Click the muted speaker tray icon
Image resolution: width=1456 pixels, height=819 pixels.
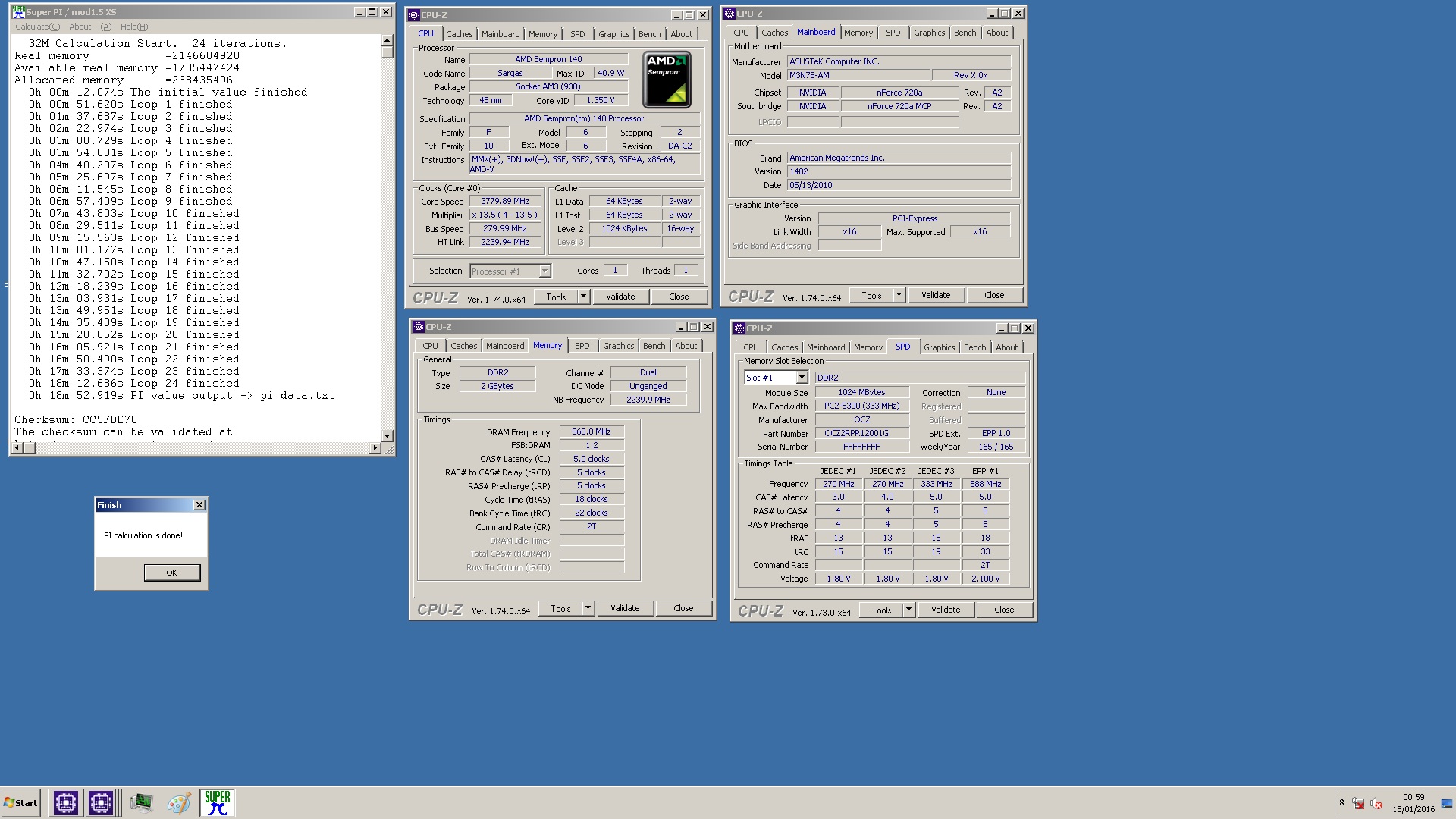(1376, 803)
